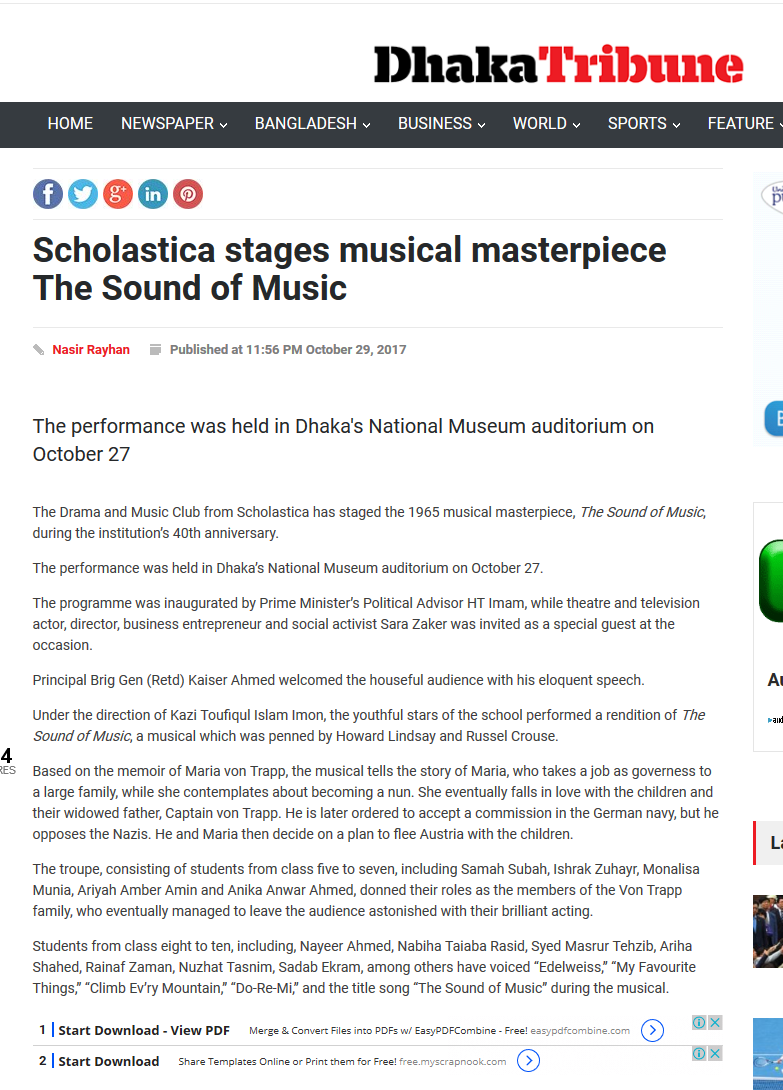Click Start Download - View PDF ad link

coord(144,1030)
